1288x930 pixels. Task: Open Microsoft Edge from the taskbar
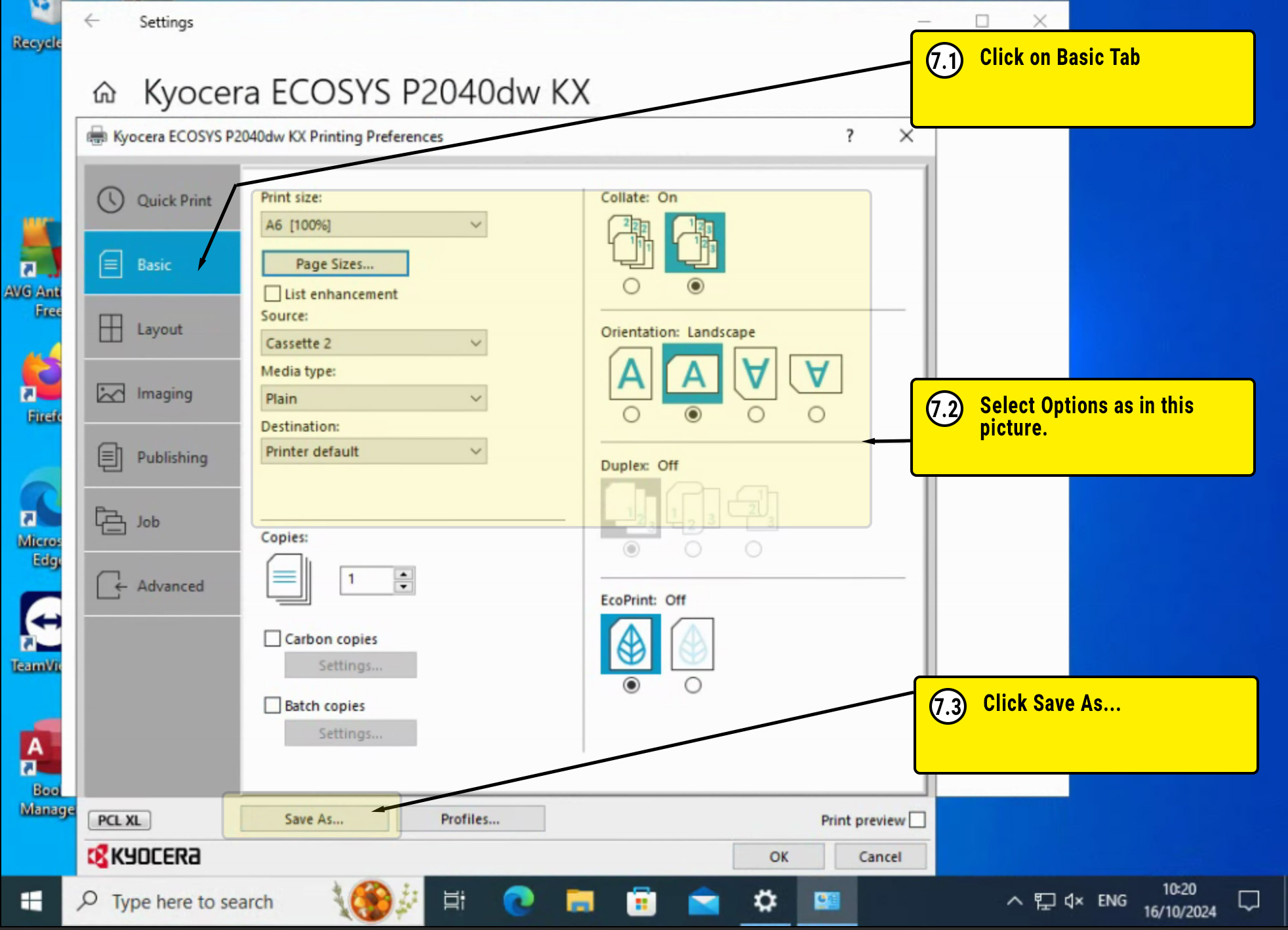coord(518,901)
